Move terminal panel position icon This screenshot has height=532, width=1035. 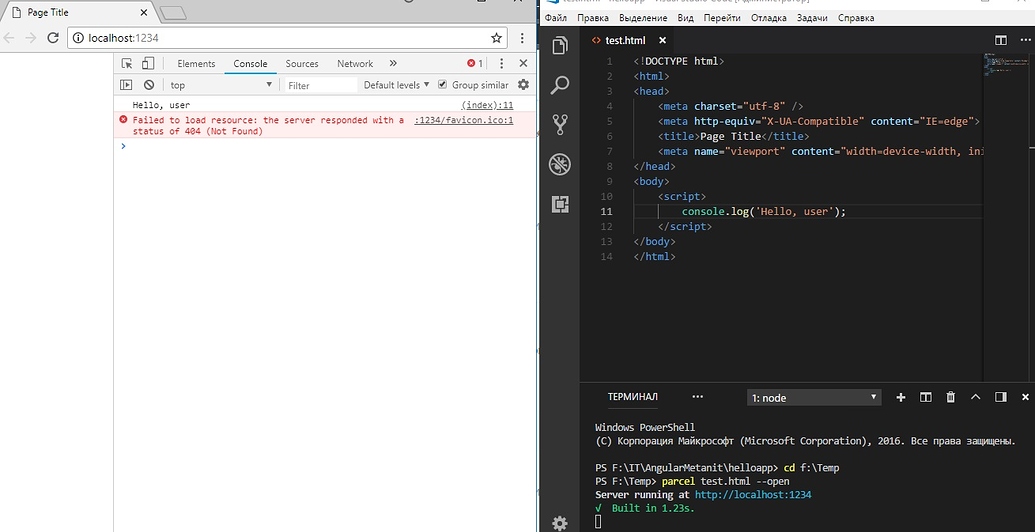pos(1001,397)
